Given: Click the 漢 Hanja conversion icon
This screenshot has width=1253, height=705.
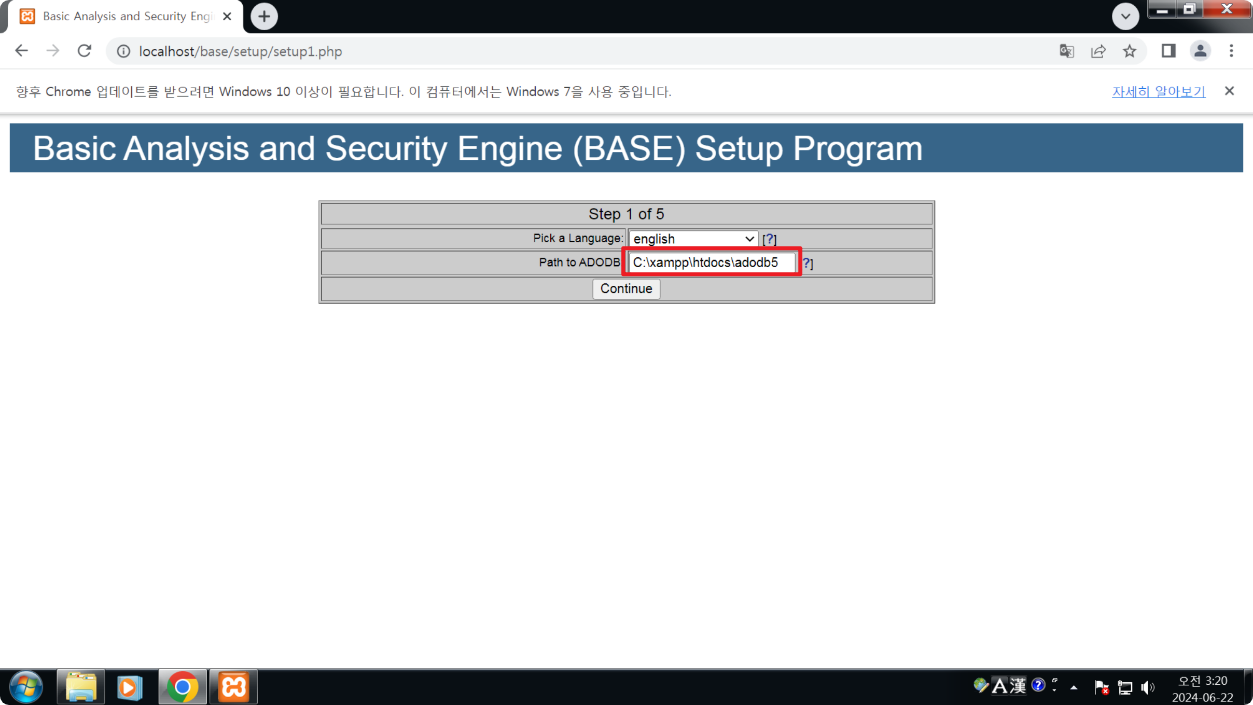Looking at the screenshot, I should tap(1018, 686).
